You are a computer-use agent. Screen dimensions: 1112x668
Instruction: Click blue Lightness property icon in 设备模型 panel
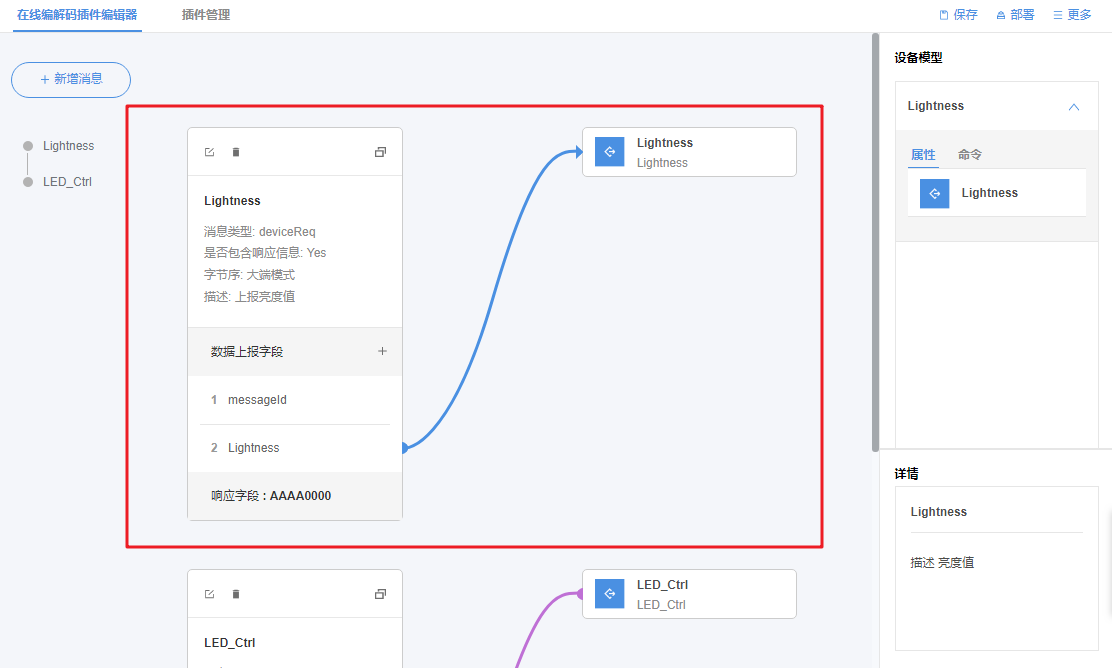[x=934, y=193]
